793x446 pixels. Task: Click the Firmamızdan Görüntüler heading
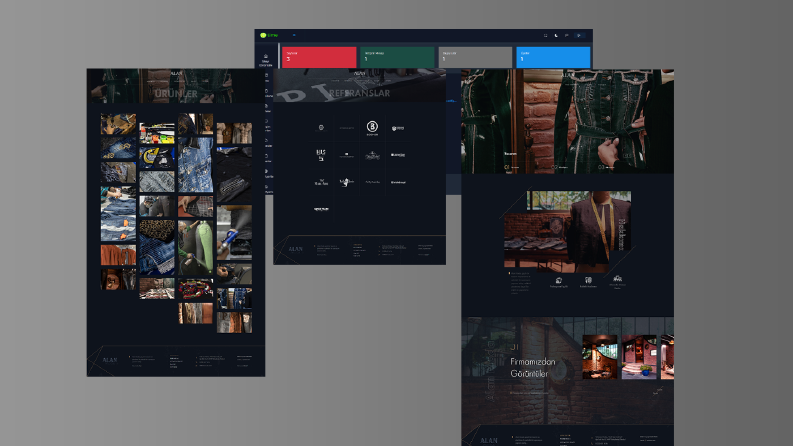pos(533,368)
